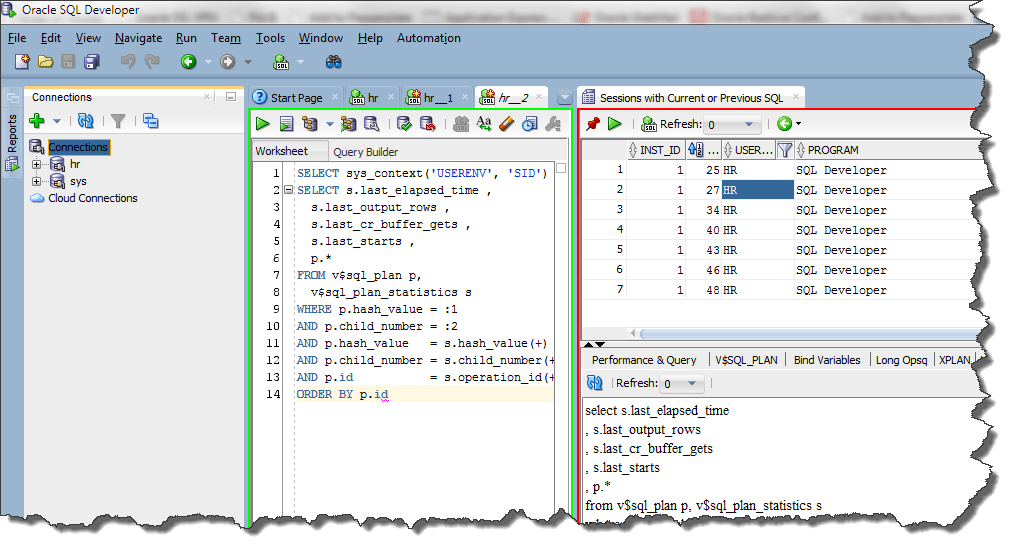Click the Clear eraser icon in the worksheet toolbar
The image size is (1015, 552).
[507, 124]
